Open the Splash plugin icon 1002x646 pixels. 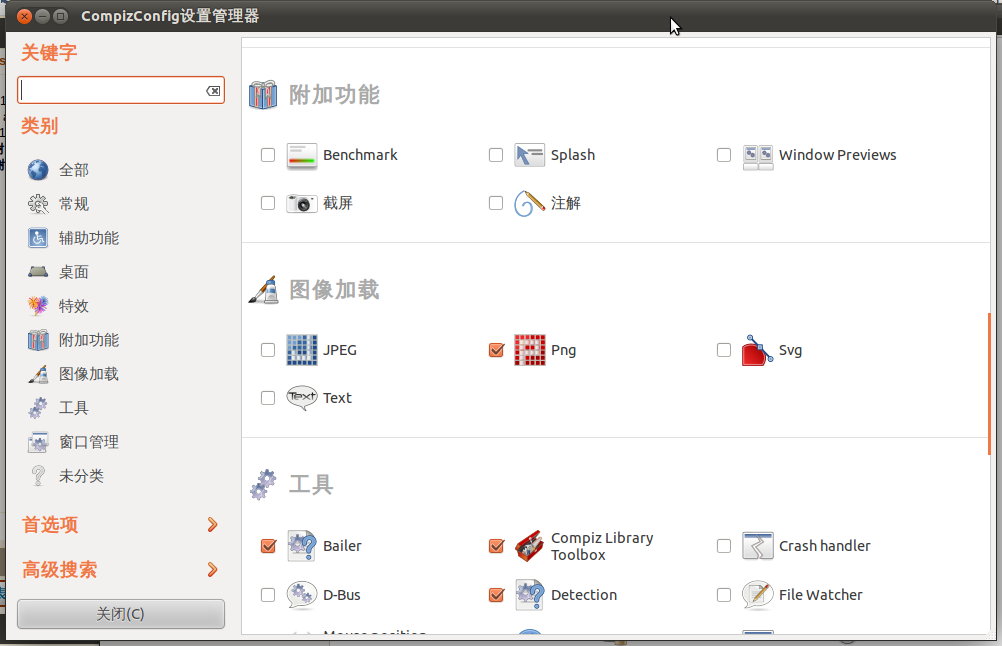tap(530, 155)
